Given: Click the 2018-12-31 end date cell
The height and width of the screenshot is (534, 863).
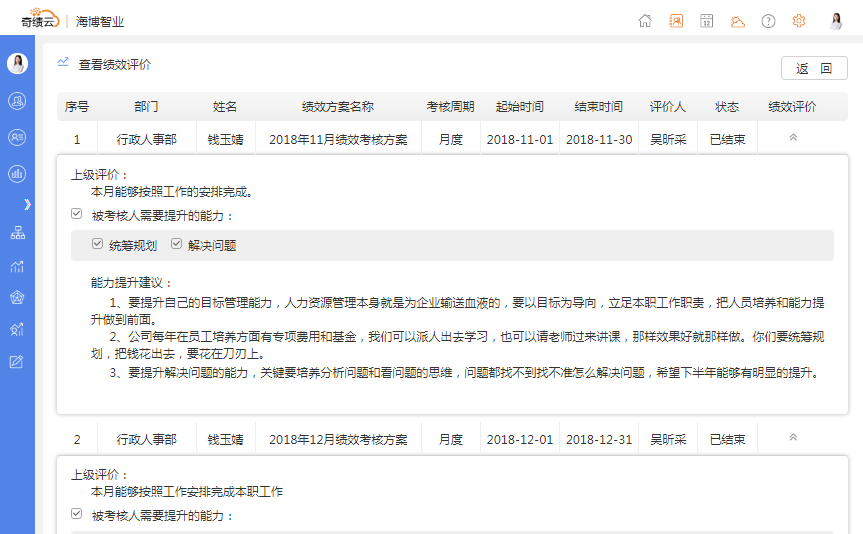Looking at the screenshot, I should click(x=599, y=439).
